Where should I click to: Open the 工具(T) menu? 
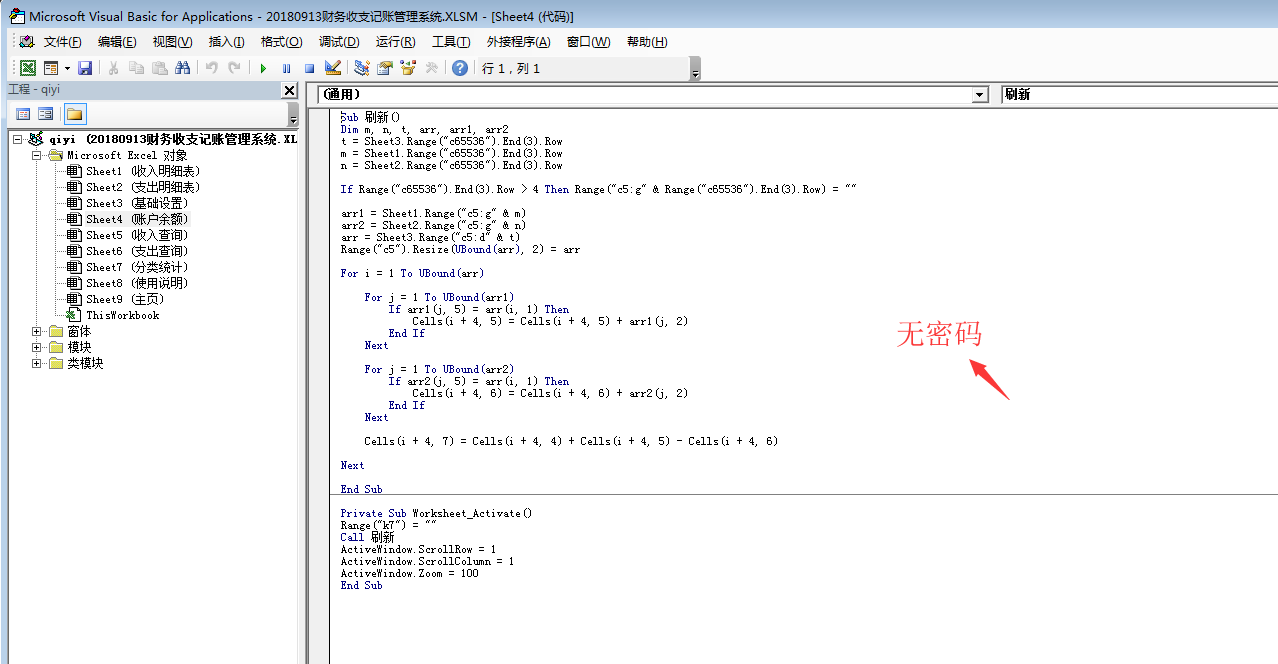tap(451, 42)
